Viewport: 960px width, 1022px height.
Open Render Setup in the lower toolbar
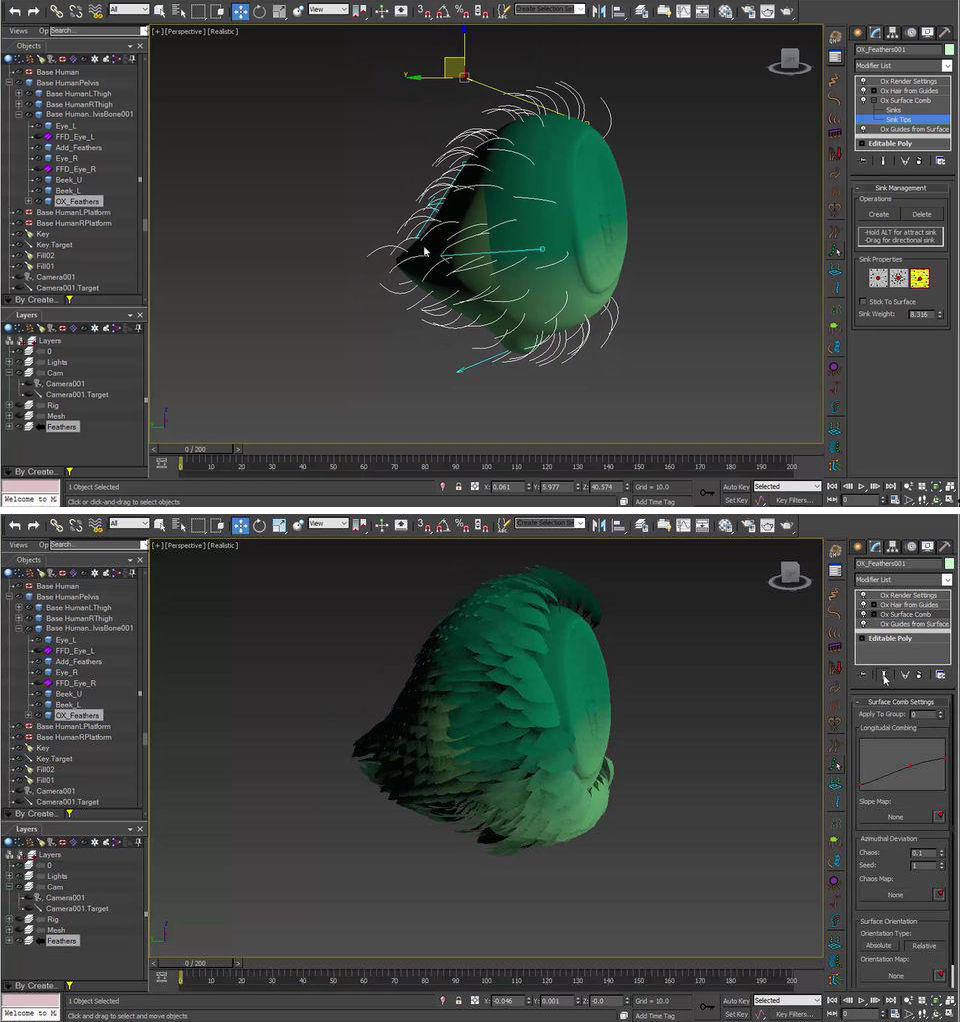point(748,525)
